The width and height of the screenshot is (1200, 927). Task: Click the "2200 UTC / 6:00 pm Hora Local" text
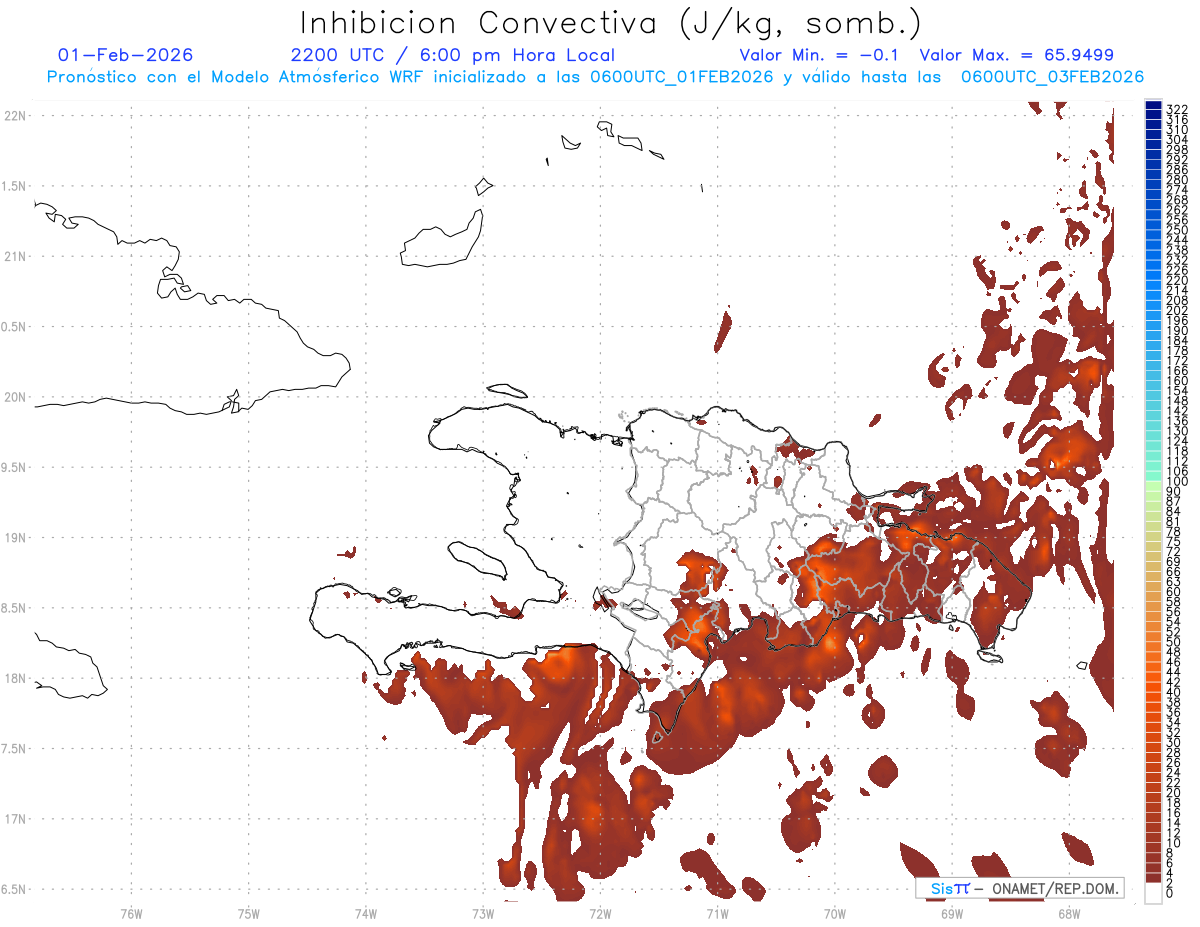(453, 55)
